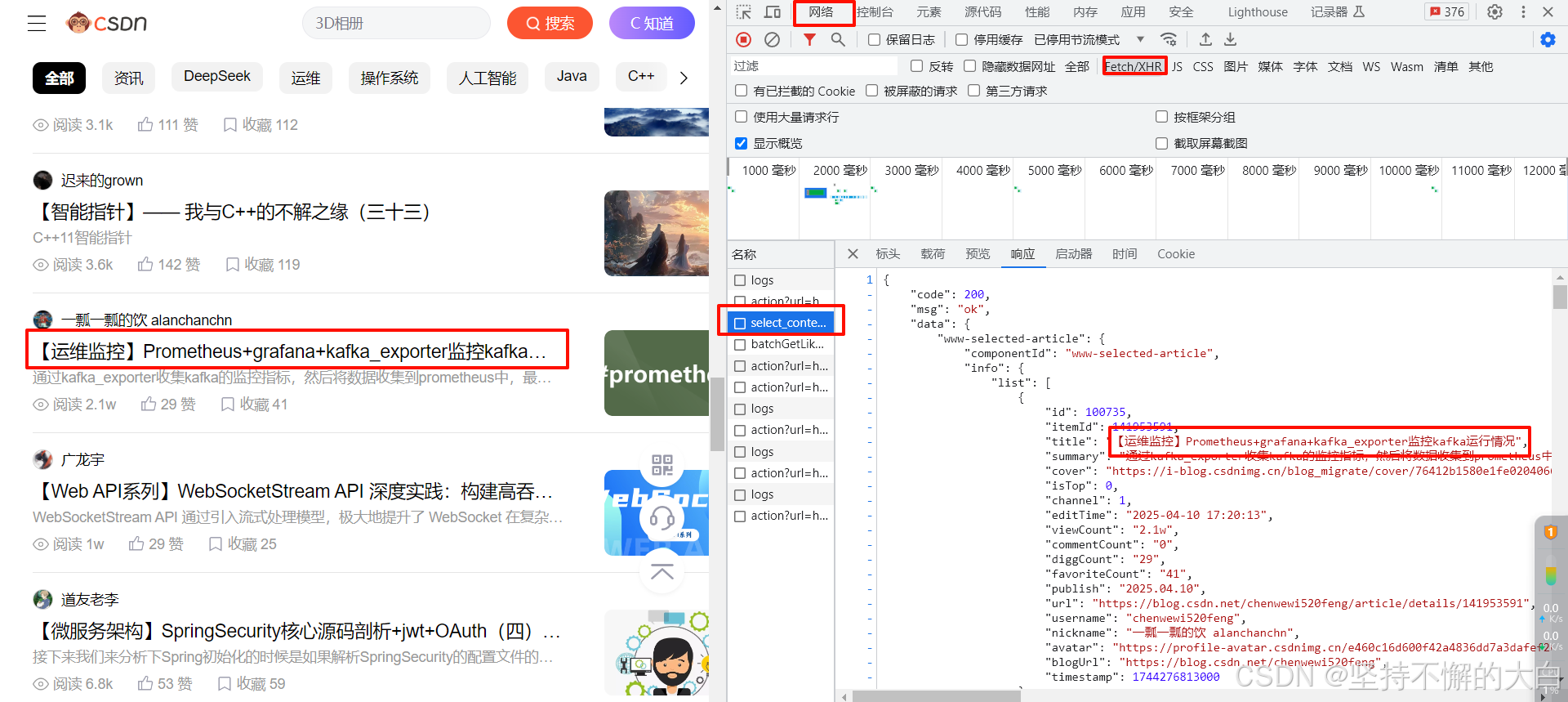
Task: Select the CSS filter type
Action: (1203, 66)
